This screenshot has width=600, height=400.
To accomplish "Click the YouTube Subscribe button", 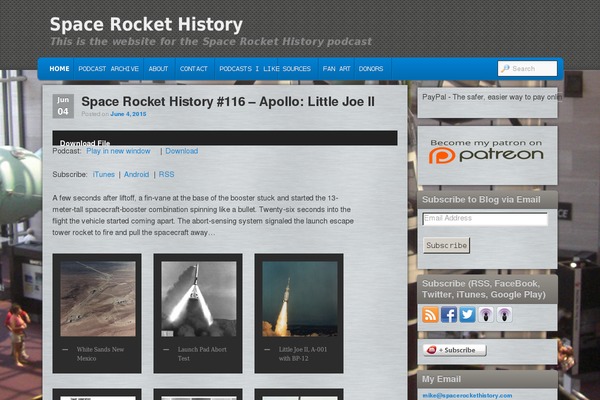I will (x=455, y=350).
